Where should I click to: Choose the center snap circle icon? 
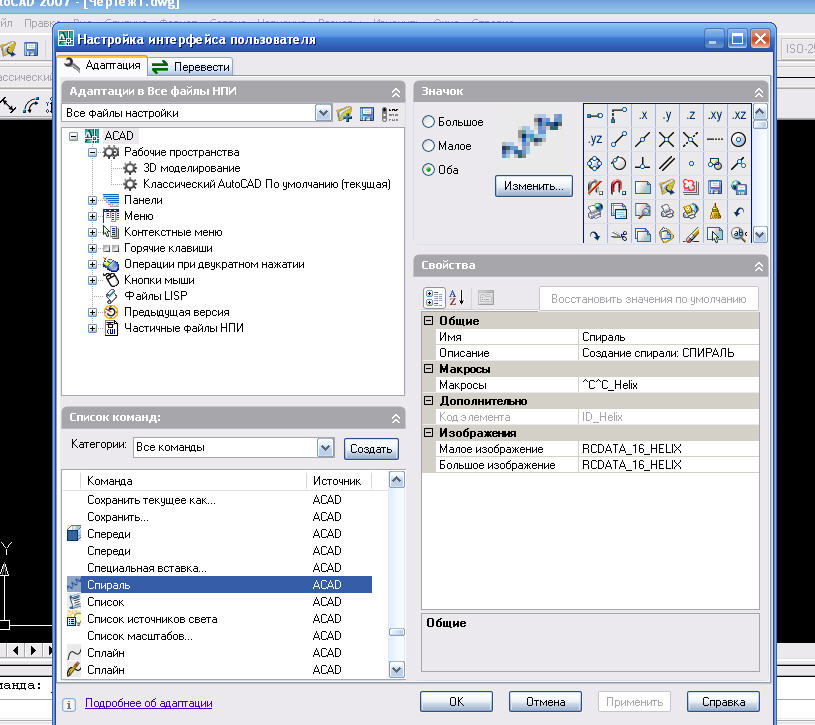click(739, 139)
